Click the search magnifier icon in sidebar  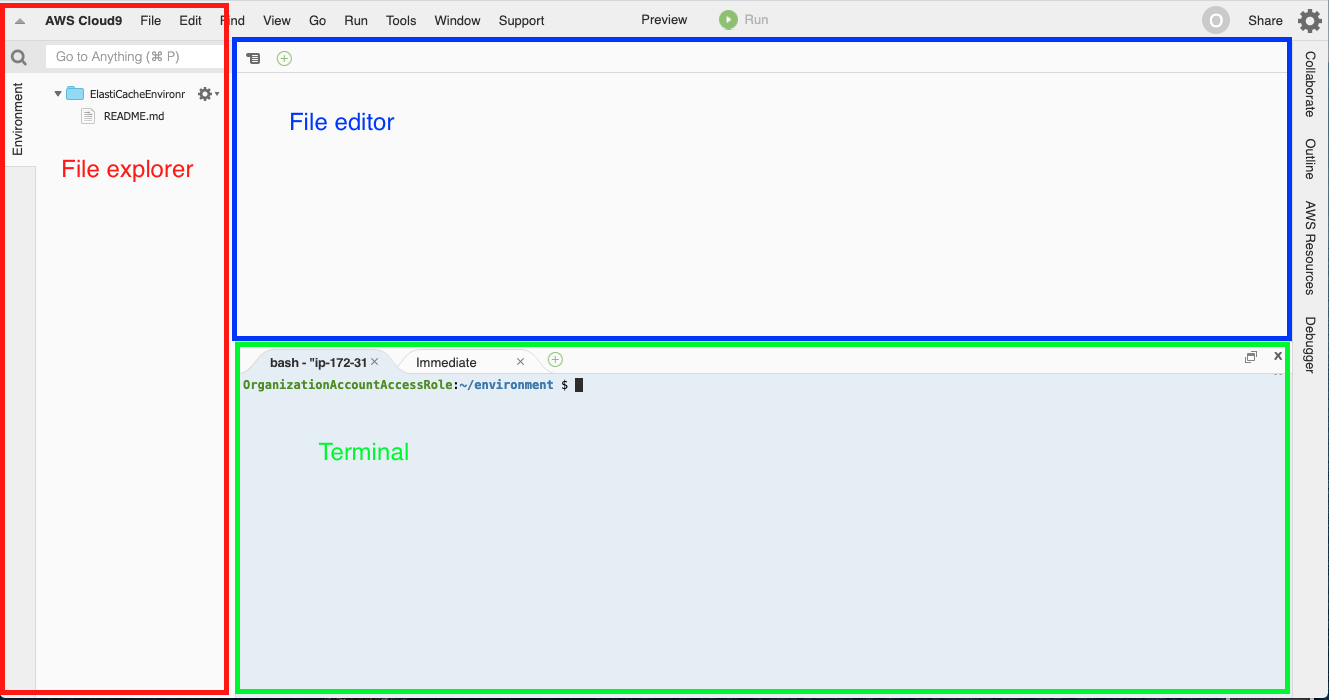18,57
